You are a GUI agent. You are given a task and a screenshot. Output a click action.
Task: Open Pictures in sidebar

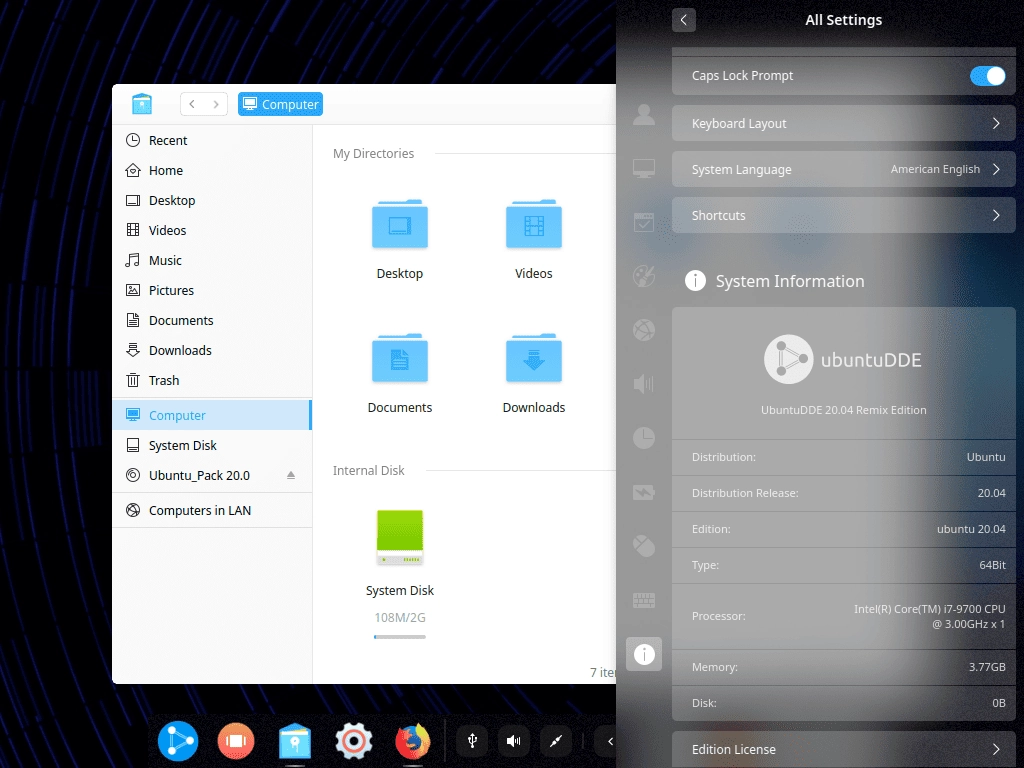pyautogui.click(x=212, y=291)
